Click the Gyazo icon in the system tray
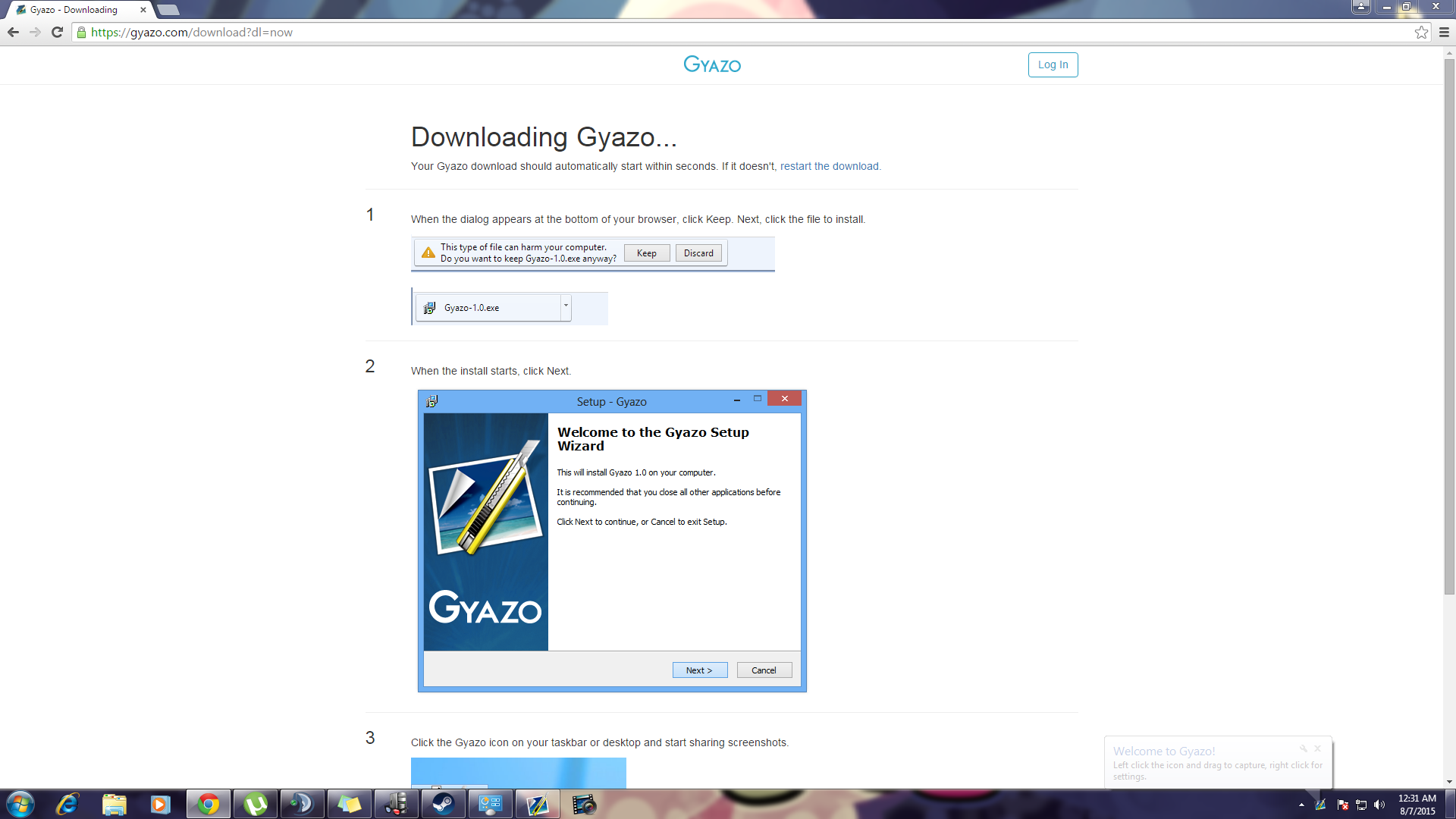Screen dimensions: 1456x819 (x=1320, y=805)
